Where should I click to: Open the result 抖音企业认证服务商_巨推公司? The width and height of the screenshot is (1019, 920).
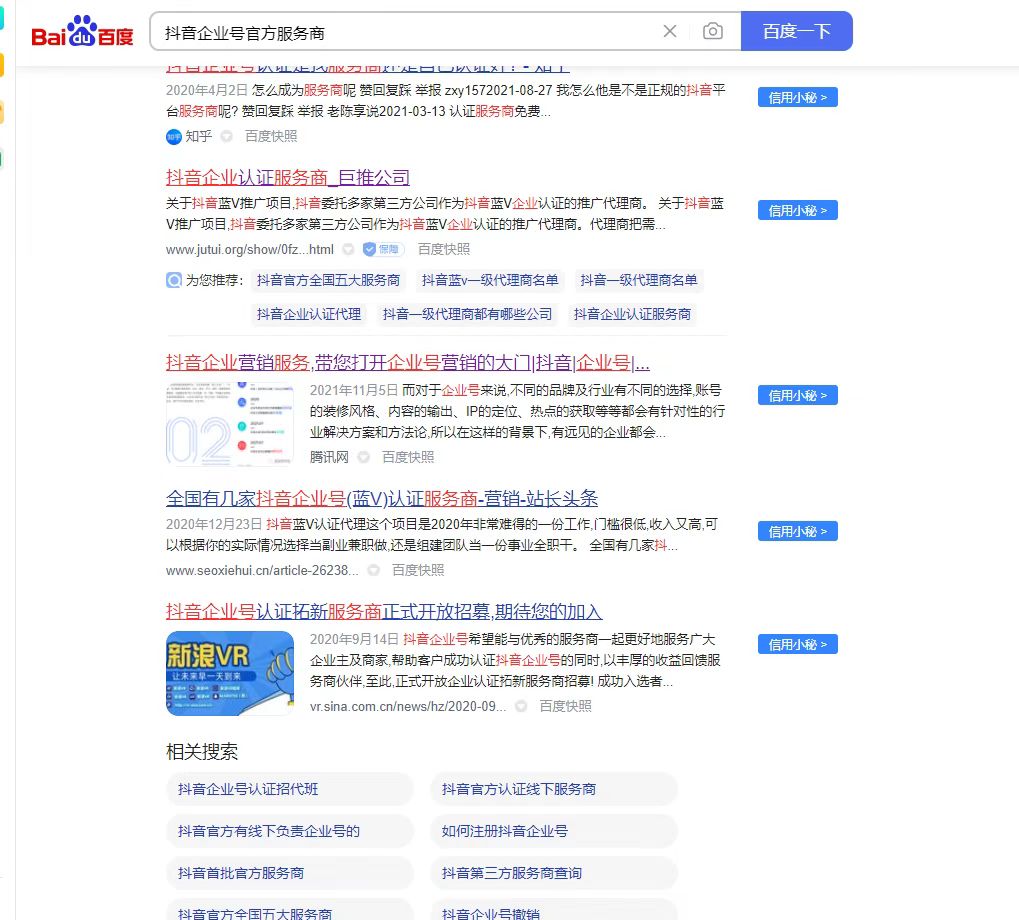tap(289, 177)
